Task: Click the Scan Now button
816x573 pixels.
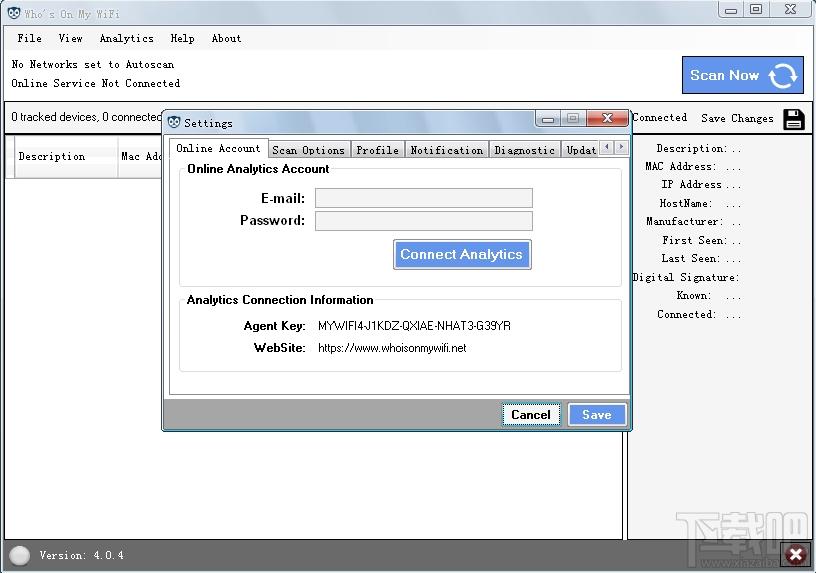Action: coord(743,75)
